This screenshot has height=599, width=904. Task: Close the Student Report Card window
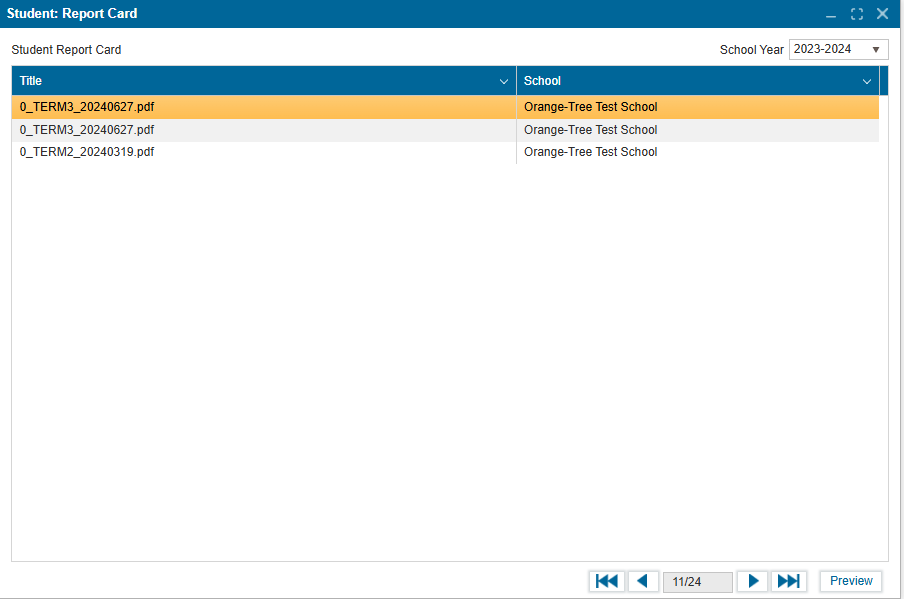pos(882,14)
